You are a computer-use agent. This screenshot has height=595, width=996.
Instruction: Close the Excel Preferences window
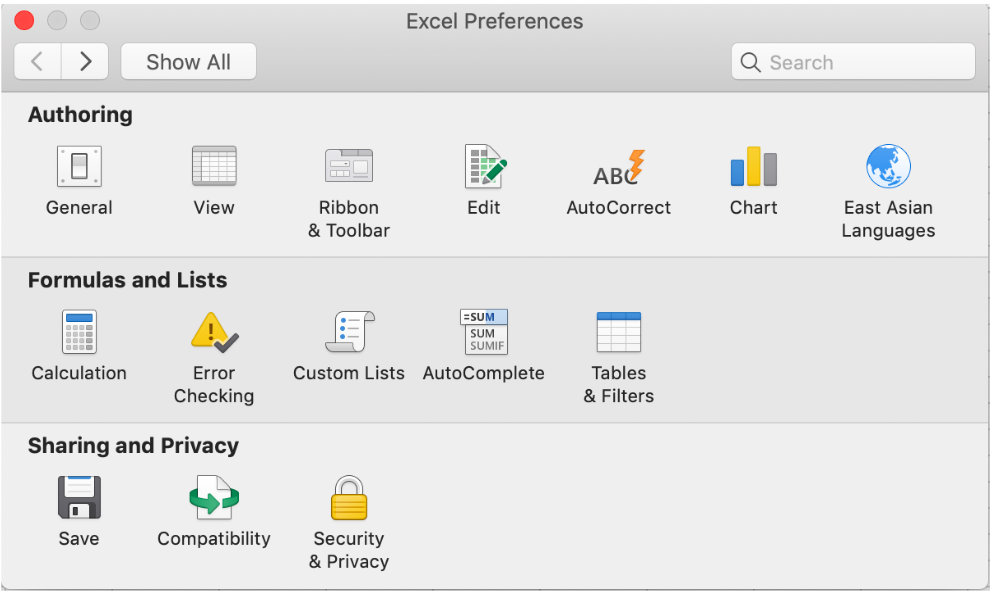24,20
